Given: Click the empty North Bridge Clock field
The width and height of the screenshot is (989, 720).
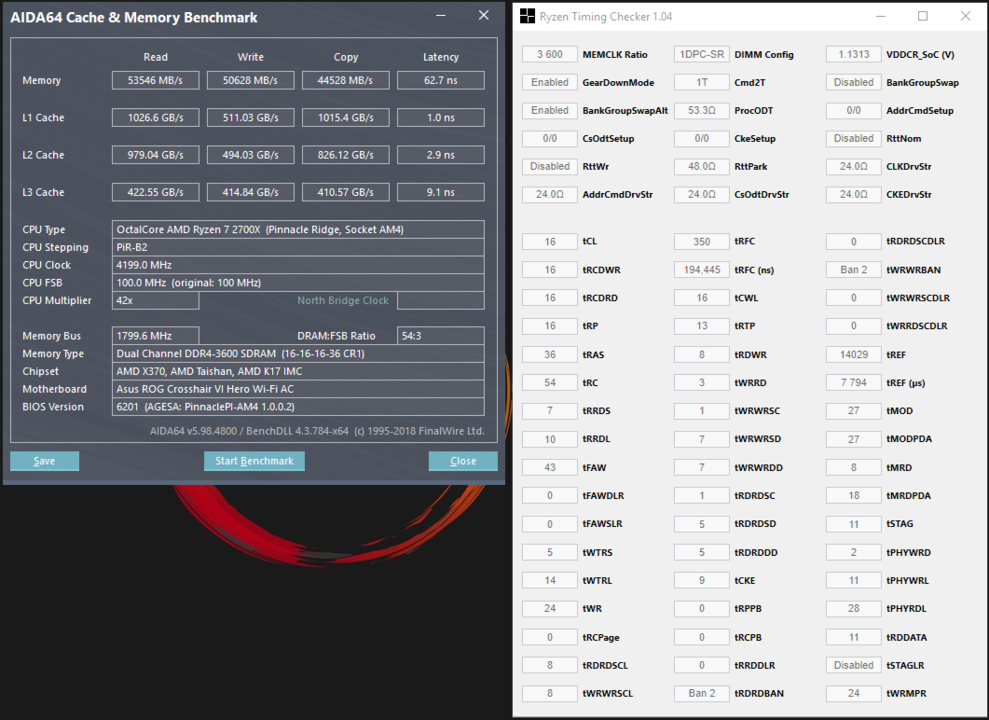Looking at the screenshot, I should point(441,300).
